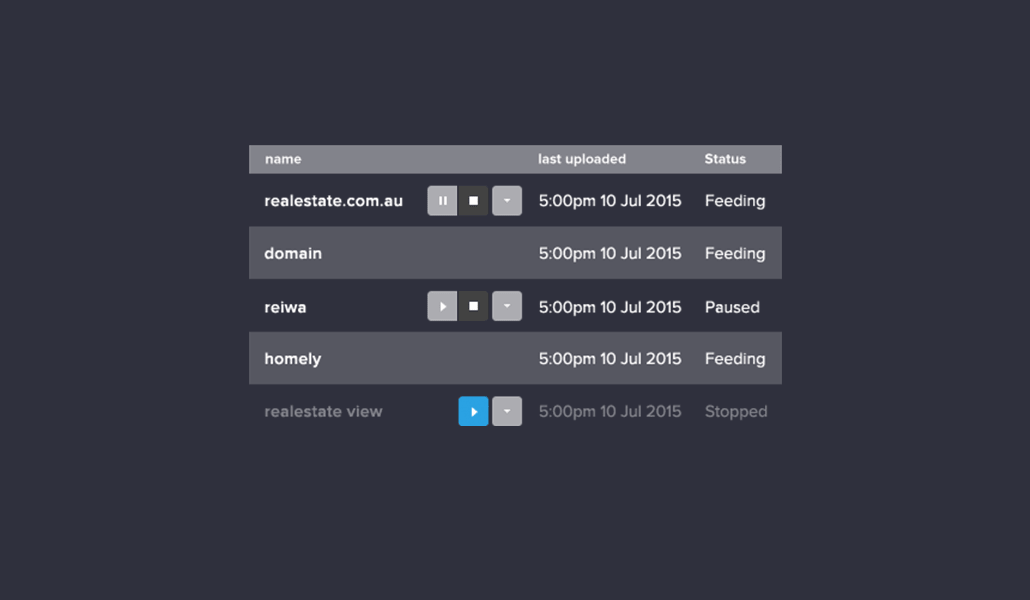Stop the realestate.com.au feed
The width and height of the screenshot is (1030, 600).
pyautogui.click(x=473, y=201)
